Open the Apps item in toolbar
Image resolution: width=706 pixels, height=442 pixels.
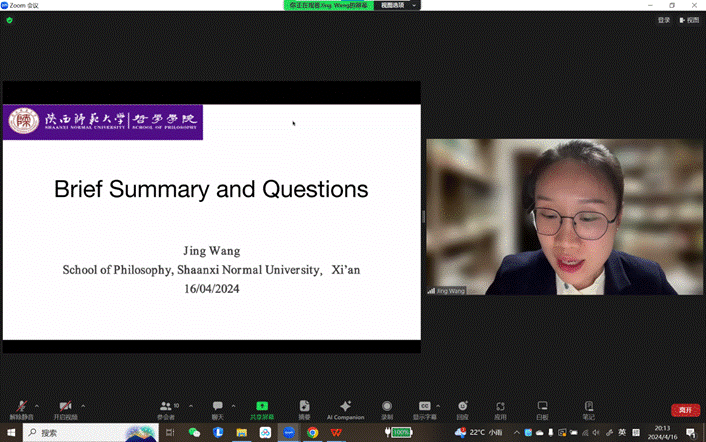pos(500,407)
